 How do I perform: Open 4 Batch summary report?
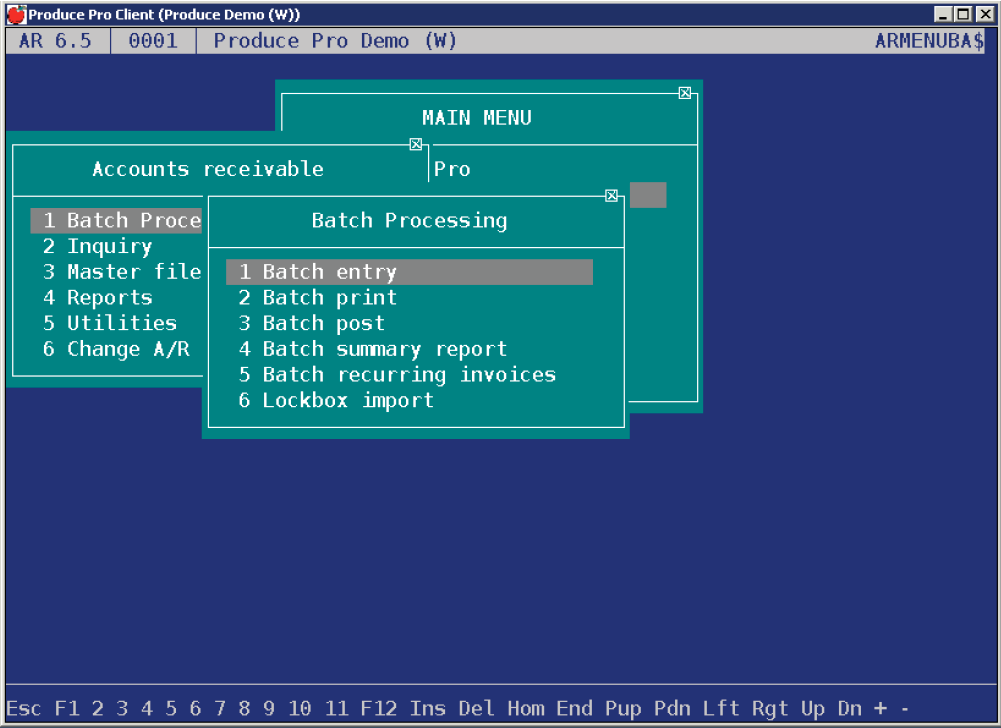coord(372,349)
